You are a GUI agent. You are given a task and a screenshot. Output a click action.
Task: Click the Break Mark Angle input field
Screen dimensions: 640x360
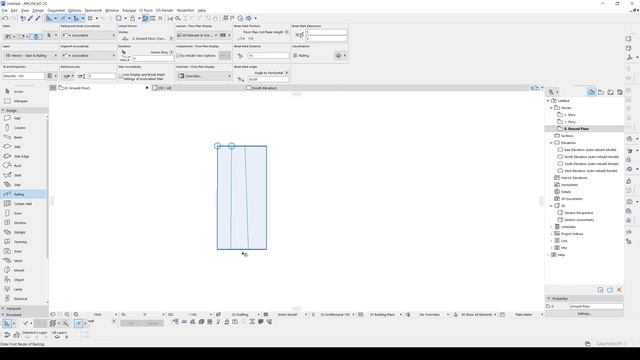click(x=268, y=79)
